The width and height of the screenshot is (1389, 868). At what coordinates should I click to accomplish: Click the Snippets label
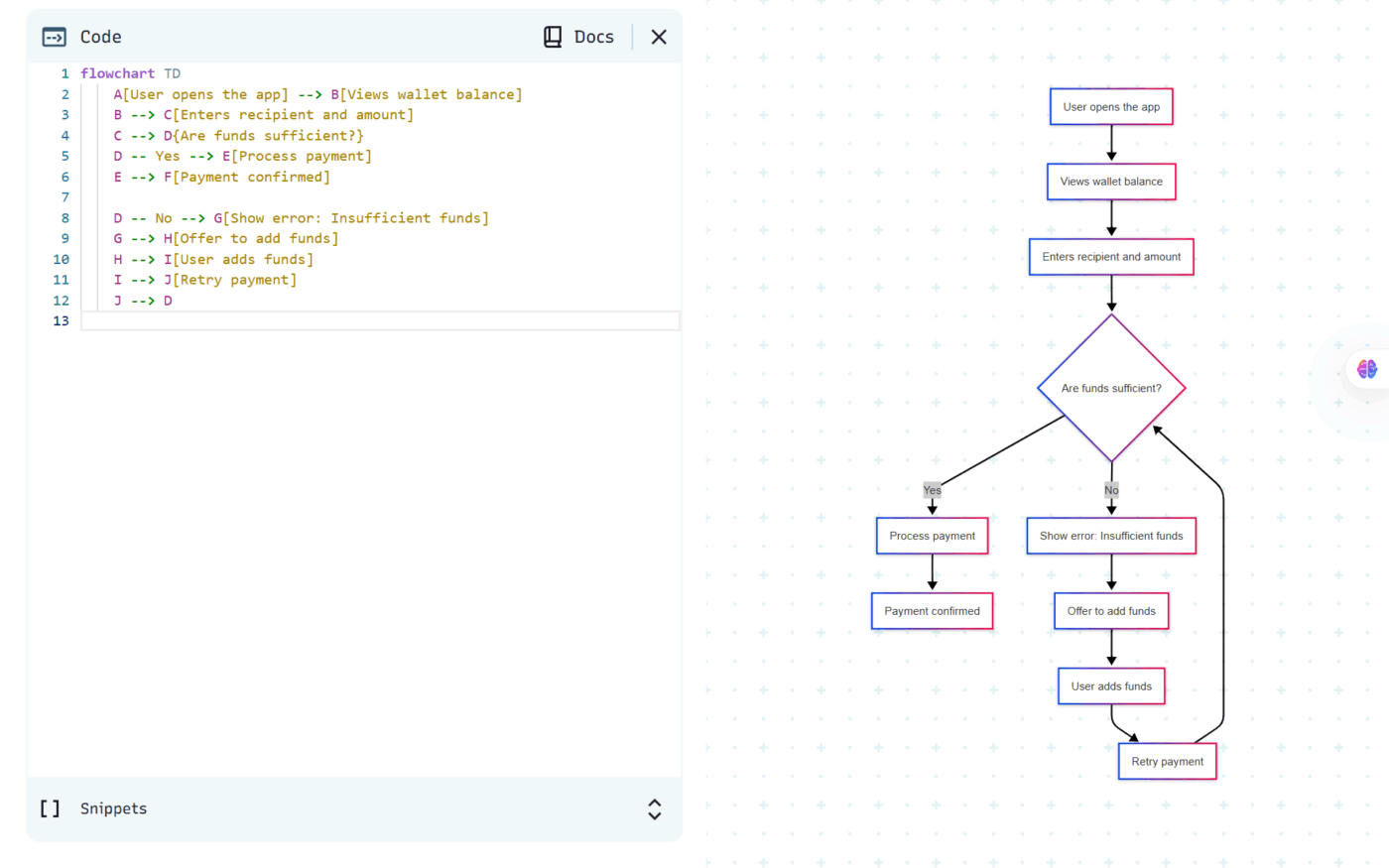(113, 808)
